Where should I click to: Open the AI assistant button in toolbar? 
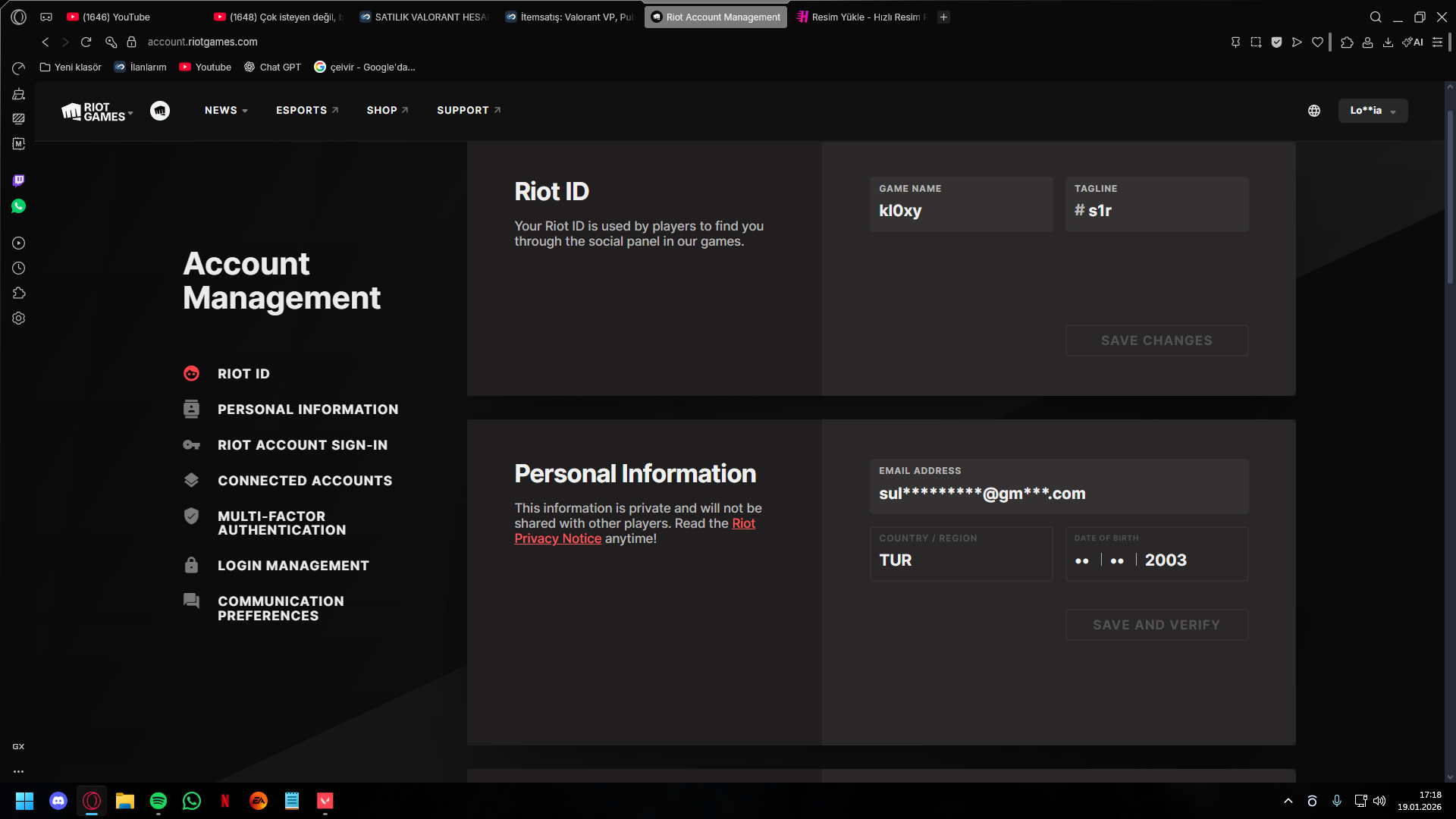(x=1413, y=42)
